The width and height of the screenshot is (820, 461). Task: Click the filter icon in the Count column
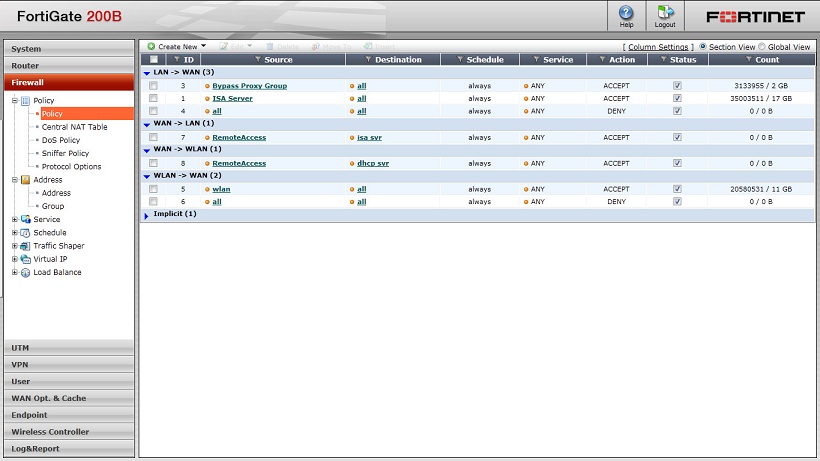pyautogui.click(x=749, y=60)
